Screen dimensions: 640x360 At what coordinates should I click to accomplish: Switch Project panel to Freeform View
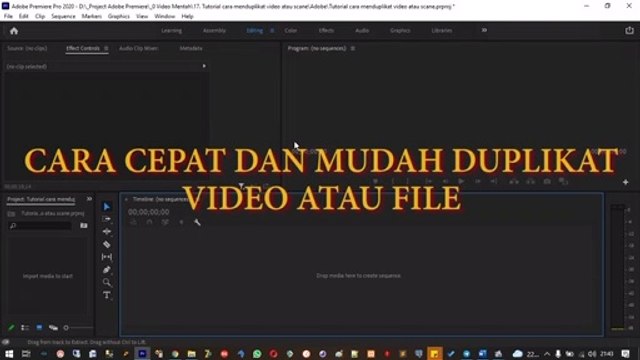point(53,327)
